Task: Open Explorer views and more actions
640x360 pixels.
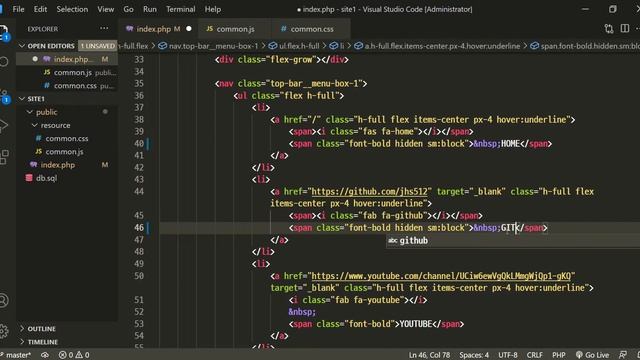Action: pos(104,29)
